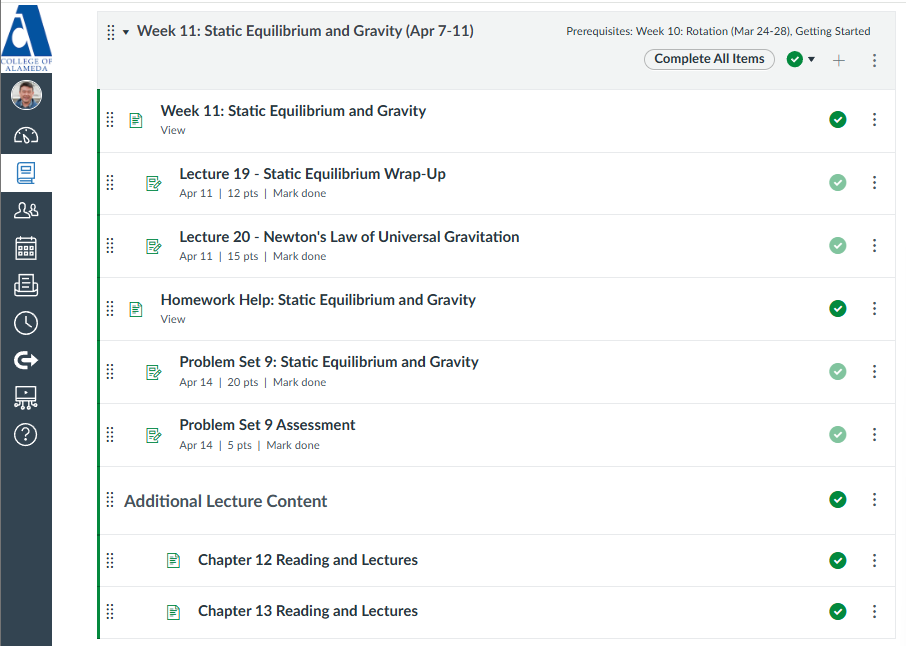Viewport: 906px width, 646px height.
Task: Open Problem Set 9: Static Equilibrium and Gravity
Action: click(329, 362)
